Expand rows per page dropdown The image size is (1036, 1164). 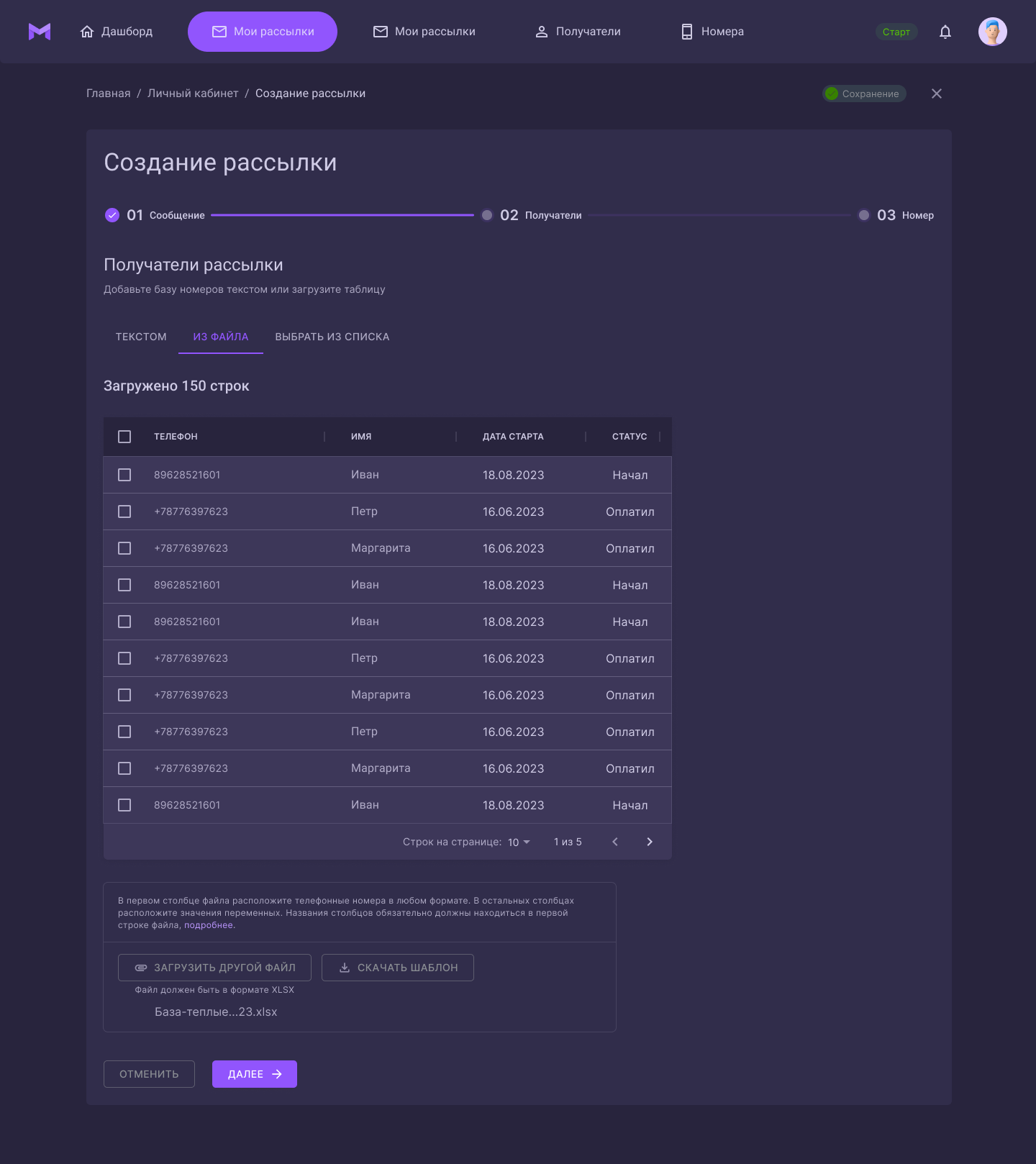click(x=519, y=842)
